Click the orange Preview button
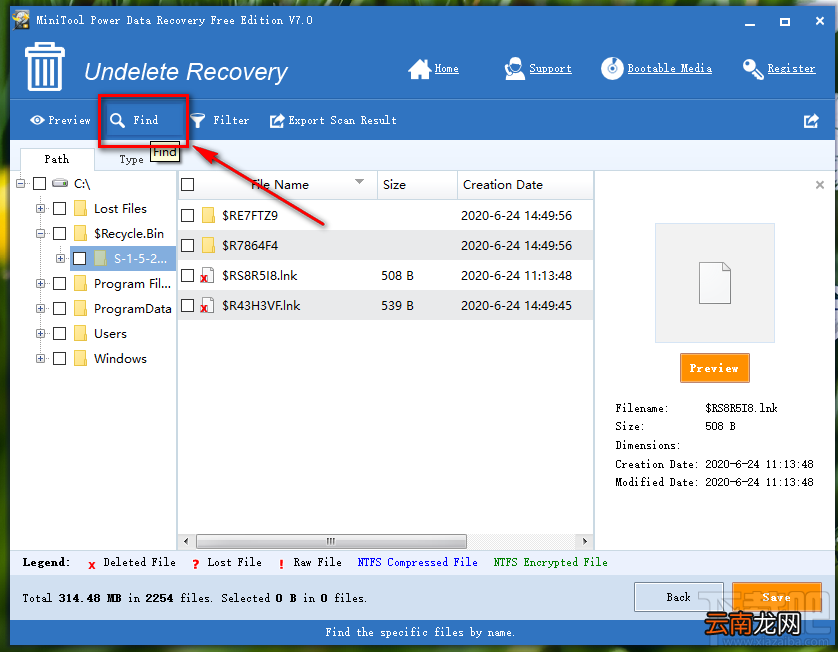Viewport: 838px width, 652px height. [x=715, y=368]
